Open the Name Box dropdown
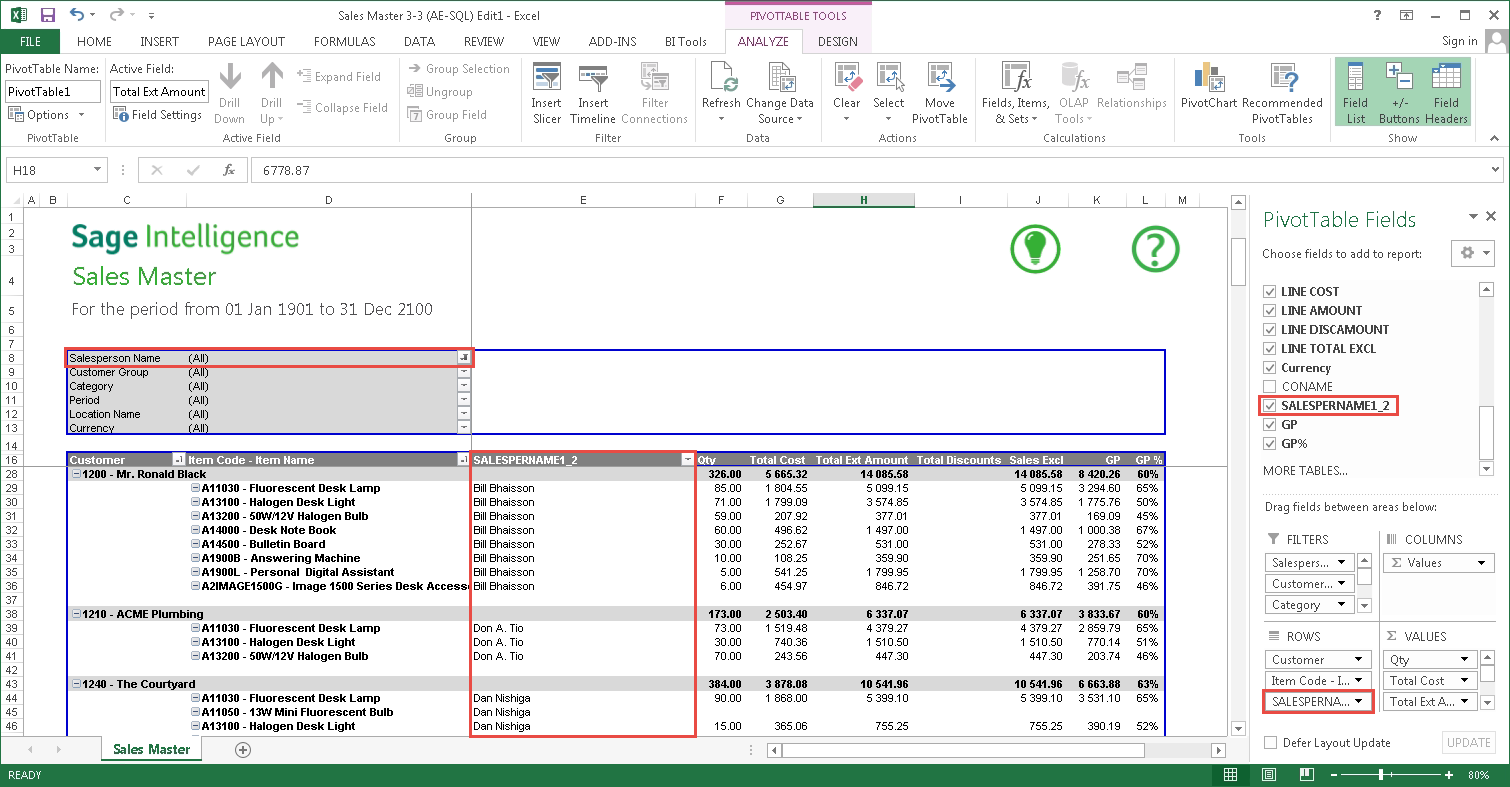Viewport: 1510px width, 787px height. point(97,171)
